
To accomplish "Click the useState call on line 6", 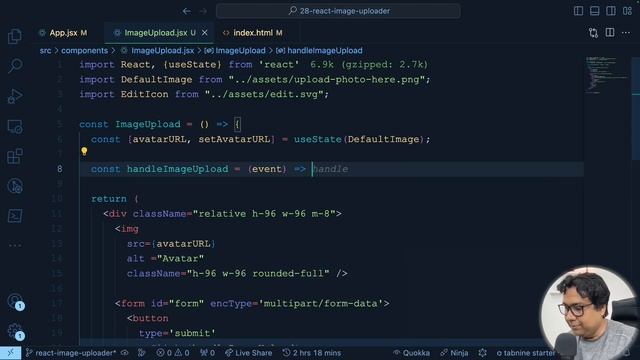I will 318,139.
